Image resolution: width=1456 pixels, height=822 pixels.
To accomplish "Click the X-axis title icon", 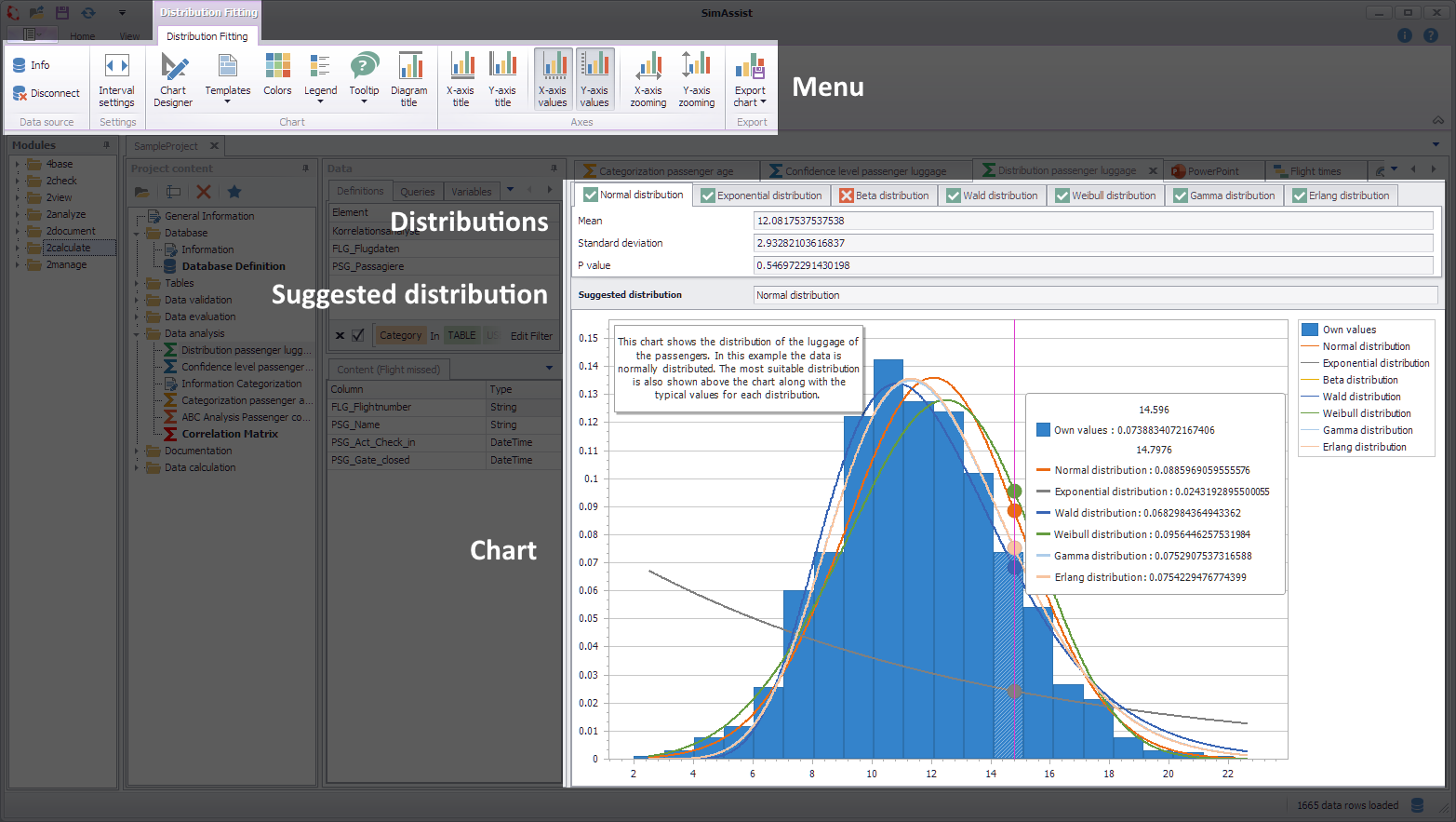I will click(461, 65).
